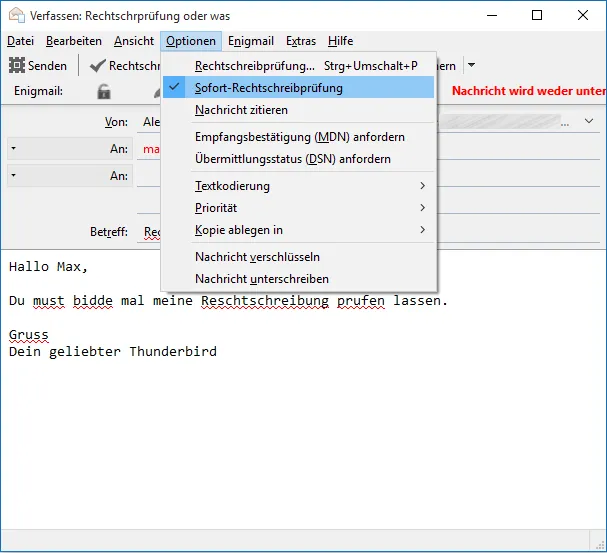Open the Von sender account dropdown chevron
607x553 pixels.
coord(589,121)
